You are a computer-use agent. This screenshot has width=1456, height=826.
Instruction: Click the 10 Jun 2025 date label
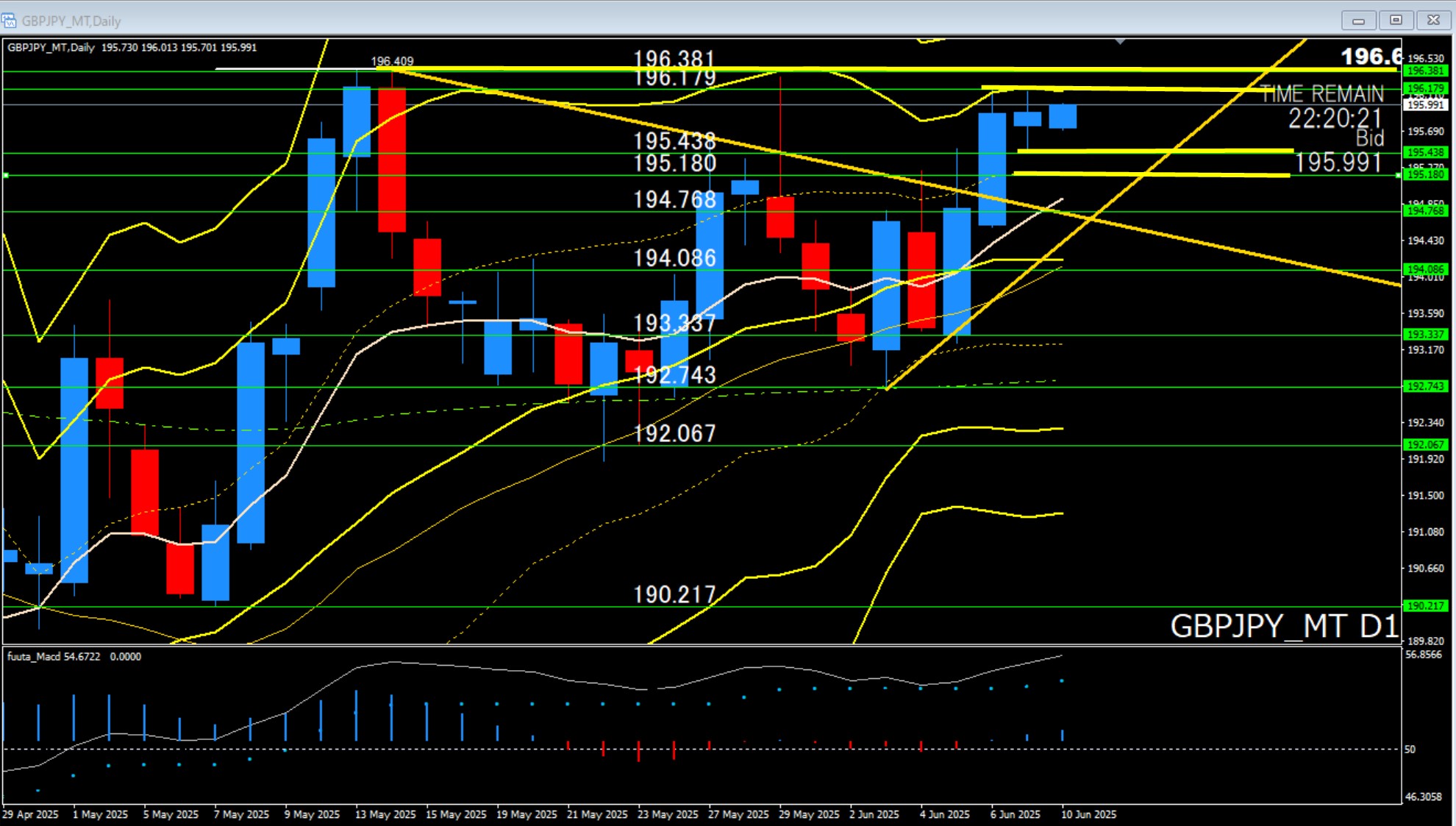pyautogui.click(x=1088, y=814)
